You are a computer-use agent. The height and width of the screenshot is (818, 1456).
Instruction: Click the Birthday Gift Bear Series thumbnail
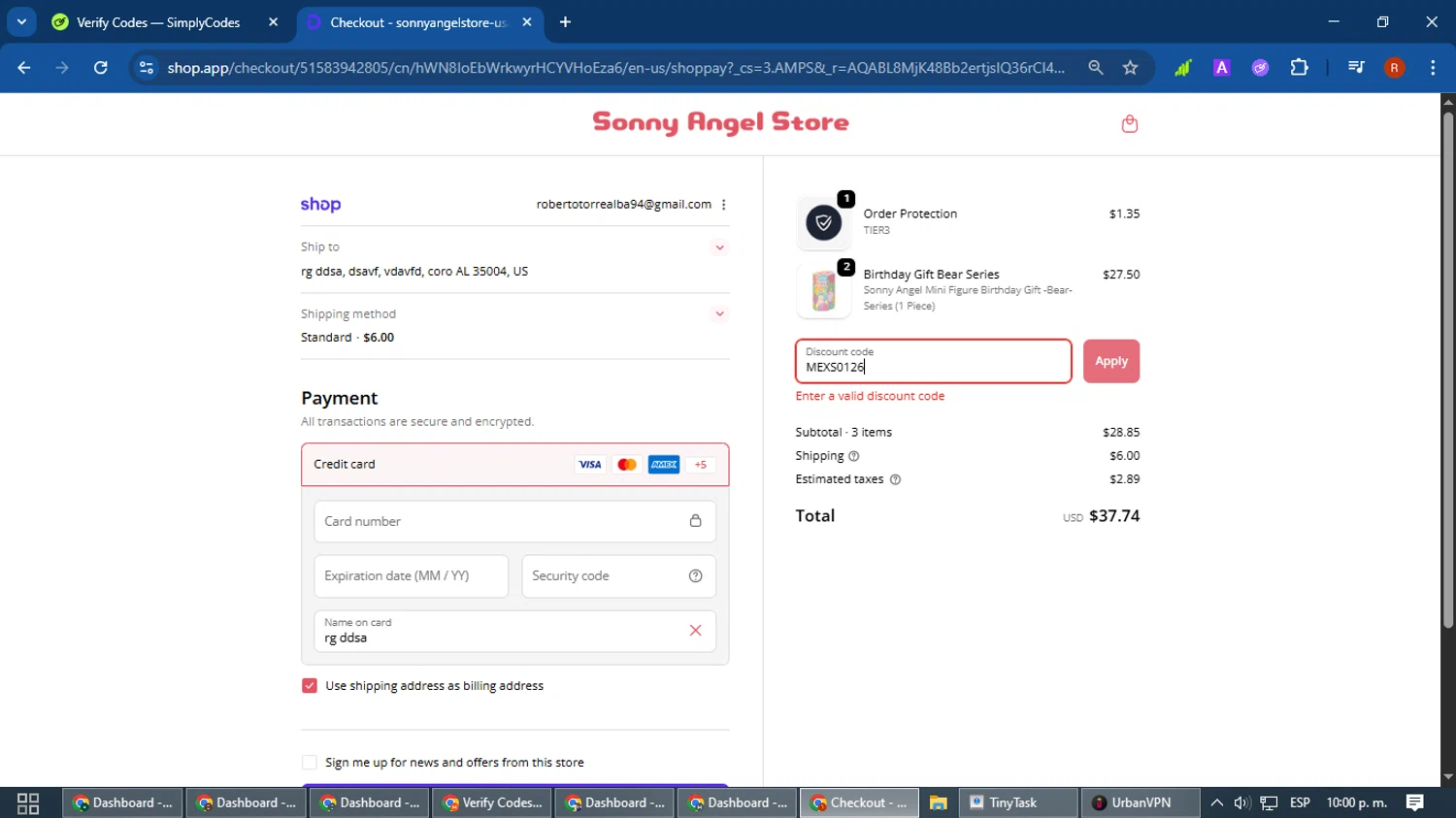823,290
